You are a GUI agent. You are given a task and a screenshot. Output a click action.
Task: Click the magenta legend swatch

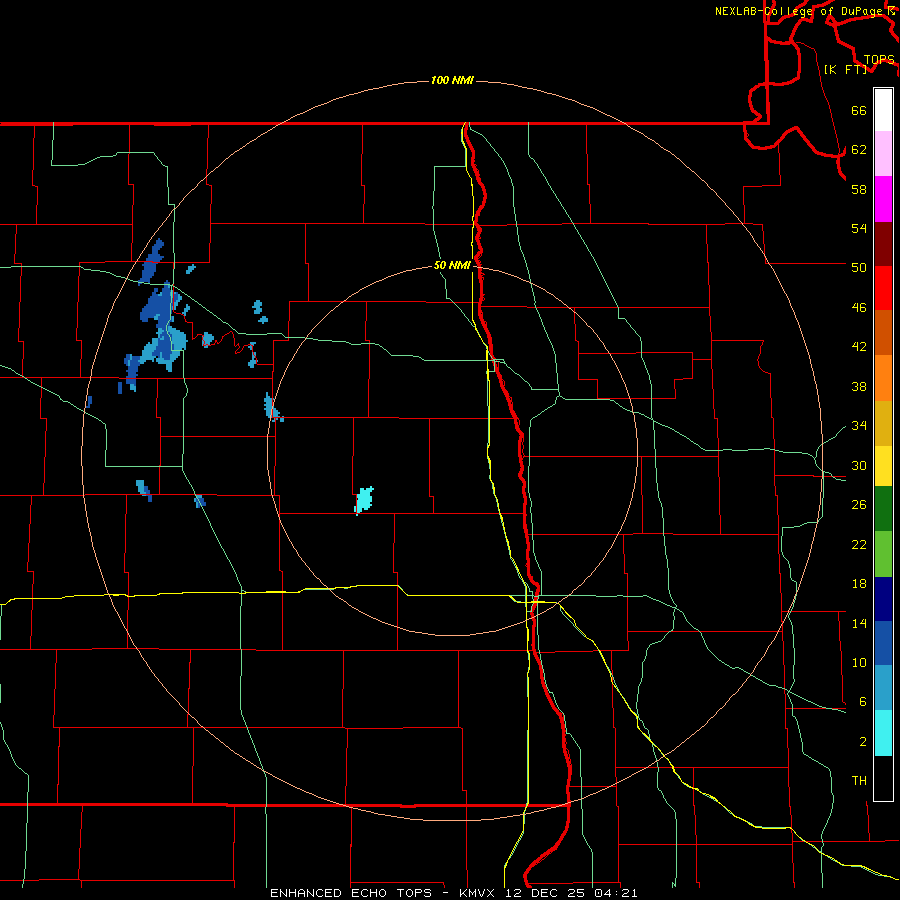coord(883,199)
